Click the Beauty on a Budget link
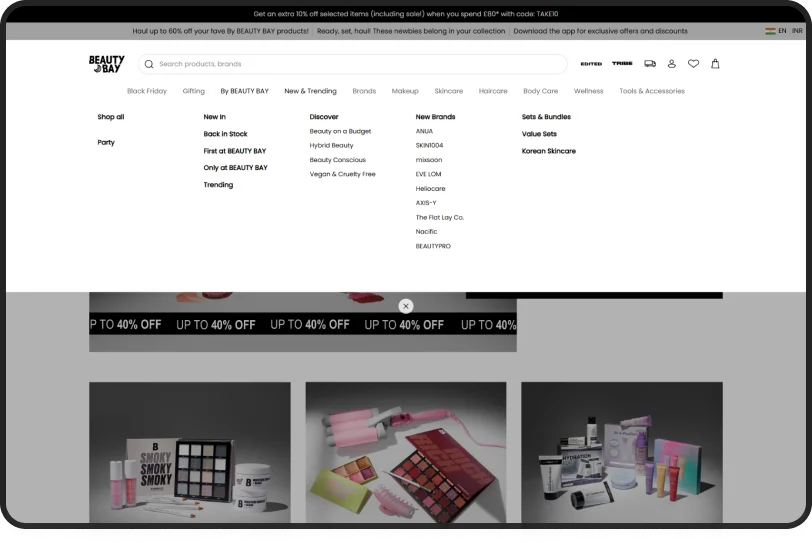 pos(340,131)
